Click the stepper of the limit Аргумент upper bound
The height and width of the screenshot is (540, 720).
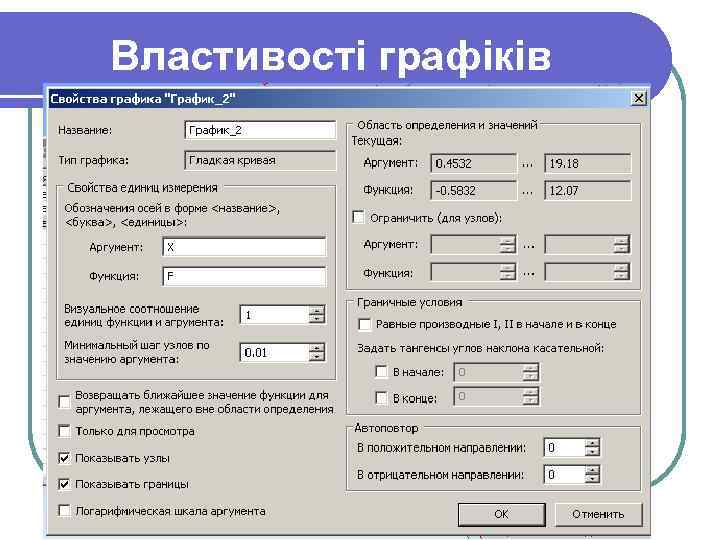pyautogui.click(x=621, y=245)
